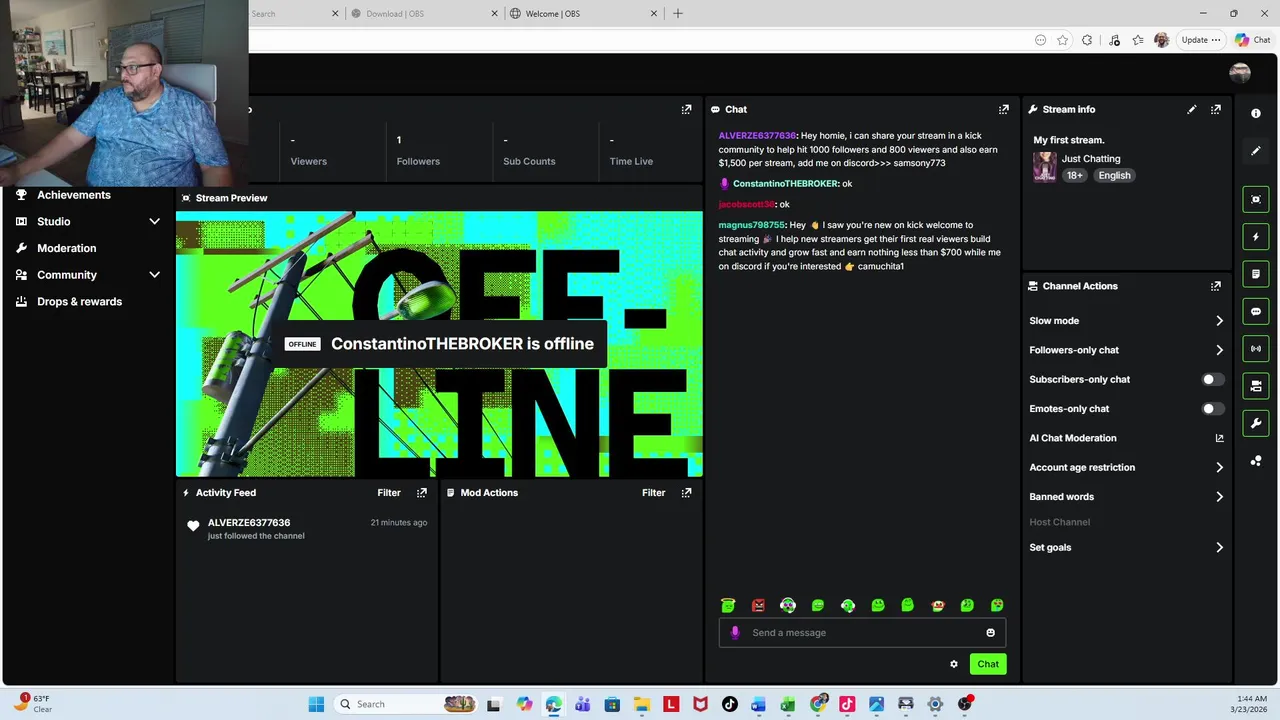Image resolution: width=1280 pixels, height=720 pixels.
Task: Insert the headphones emote with purple eyes
Action: 788,605
